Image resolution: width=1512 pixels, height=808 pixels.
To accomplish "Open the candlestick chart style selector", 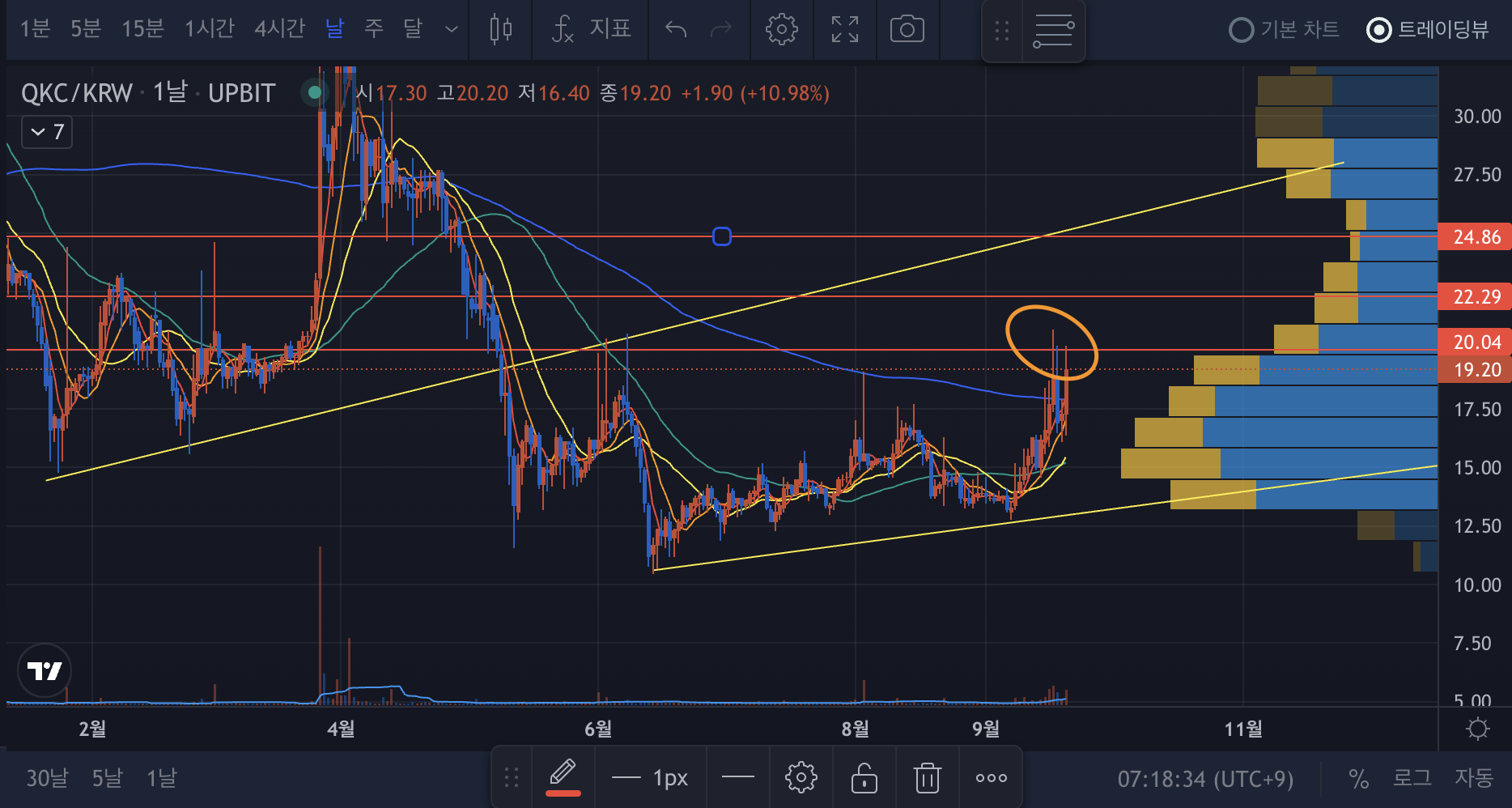I will 501,30.
